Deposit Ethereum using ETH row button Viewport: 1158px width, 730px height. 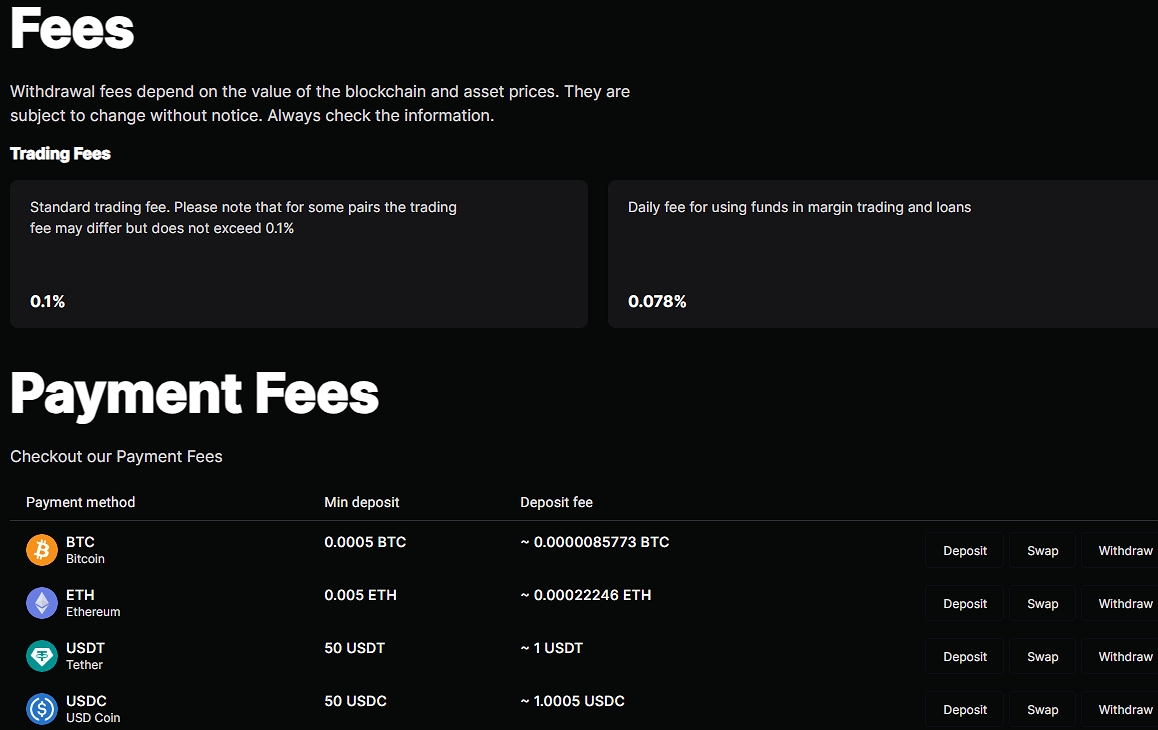[x=964, y=604]
